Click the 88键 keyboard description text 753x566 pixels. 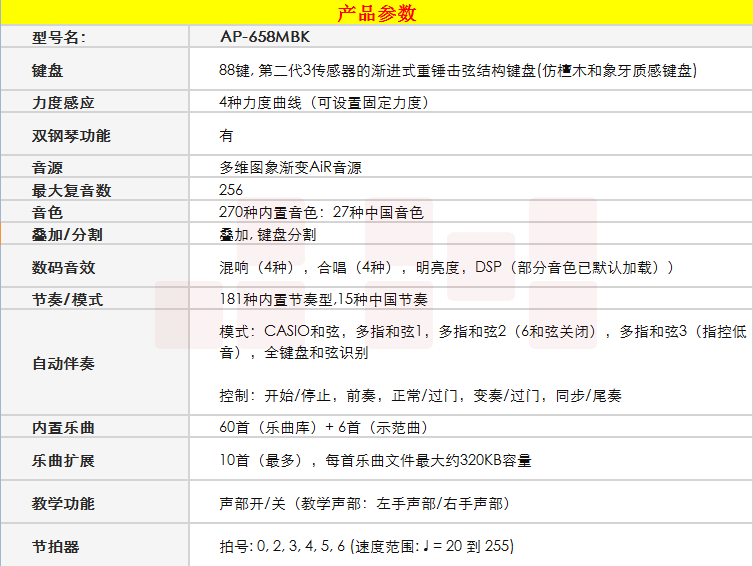457,71
